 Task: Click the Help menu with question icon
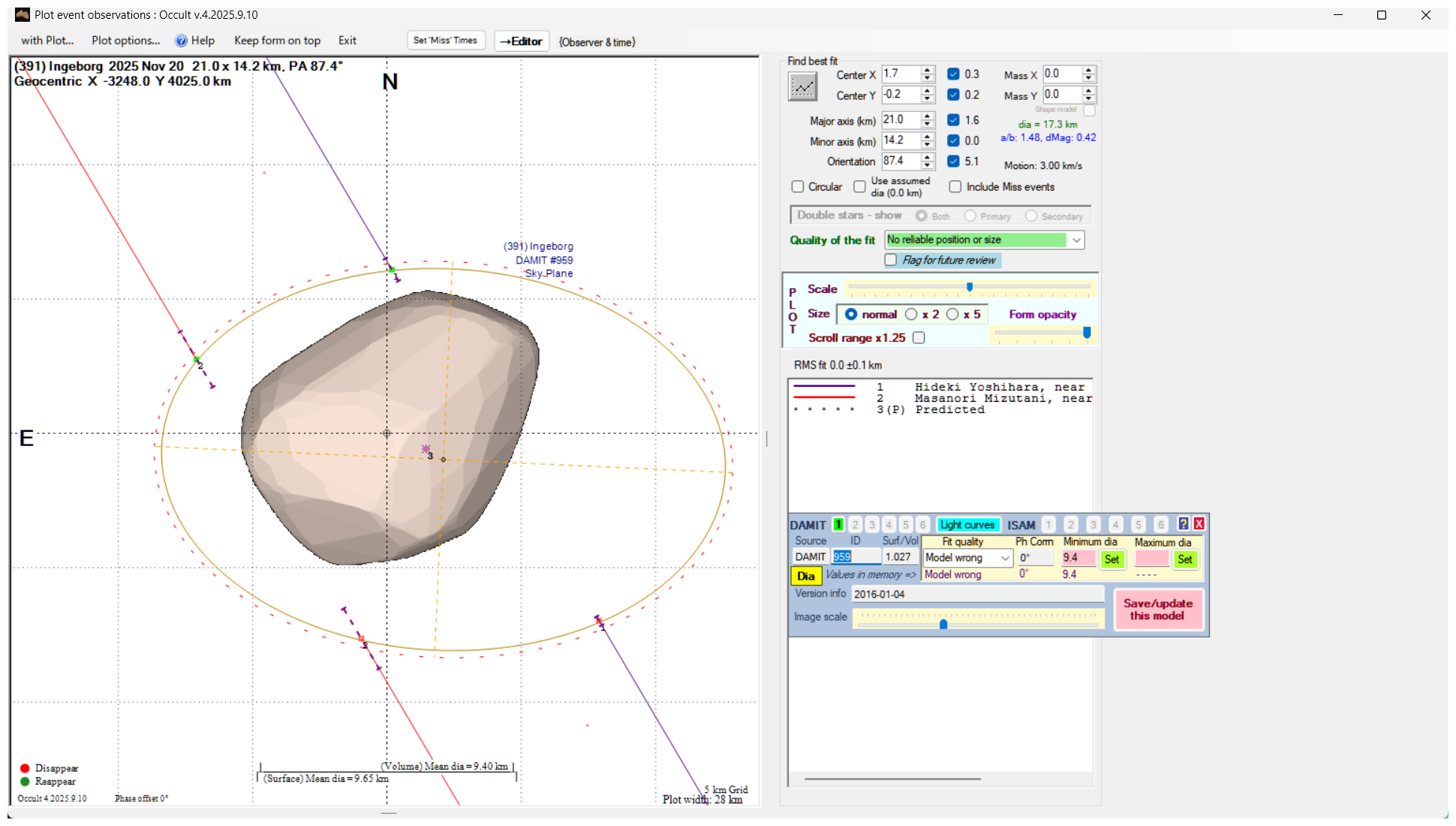click(194, 41)
